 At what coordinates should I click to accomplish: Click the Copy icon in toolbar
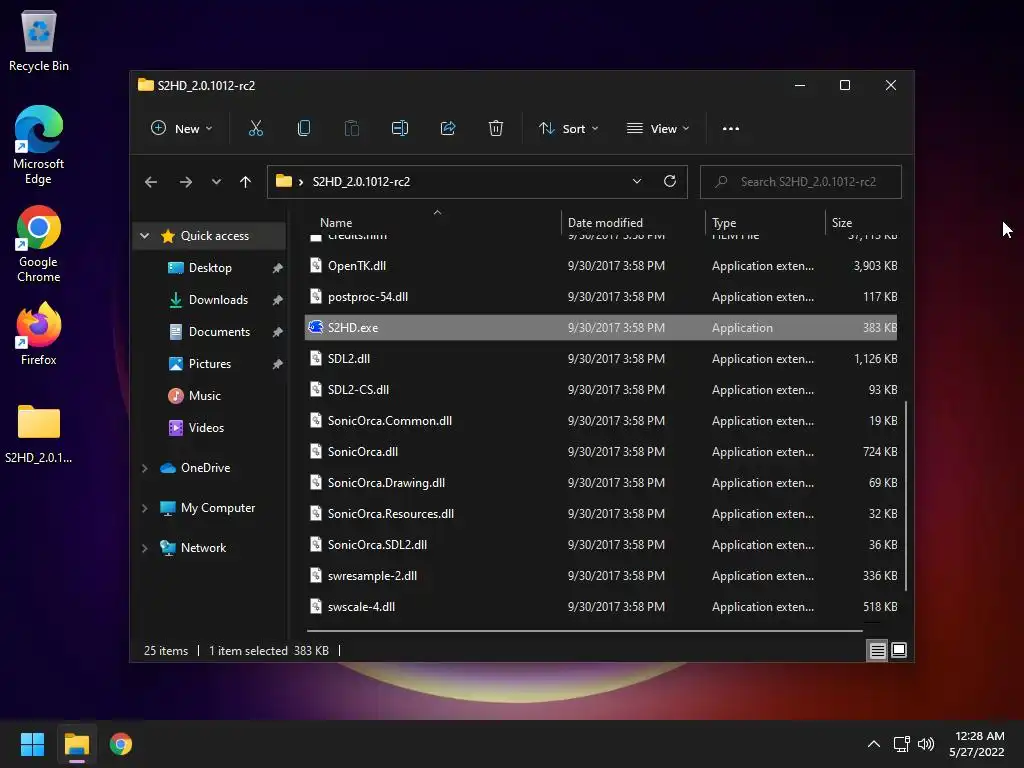[x=304, y=129]
